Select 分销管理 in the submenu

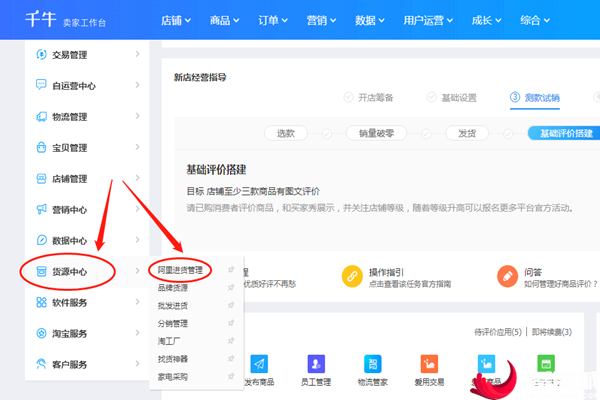(173, 323)
